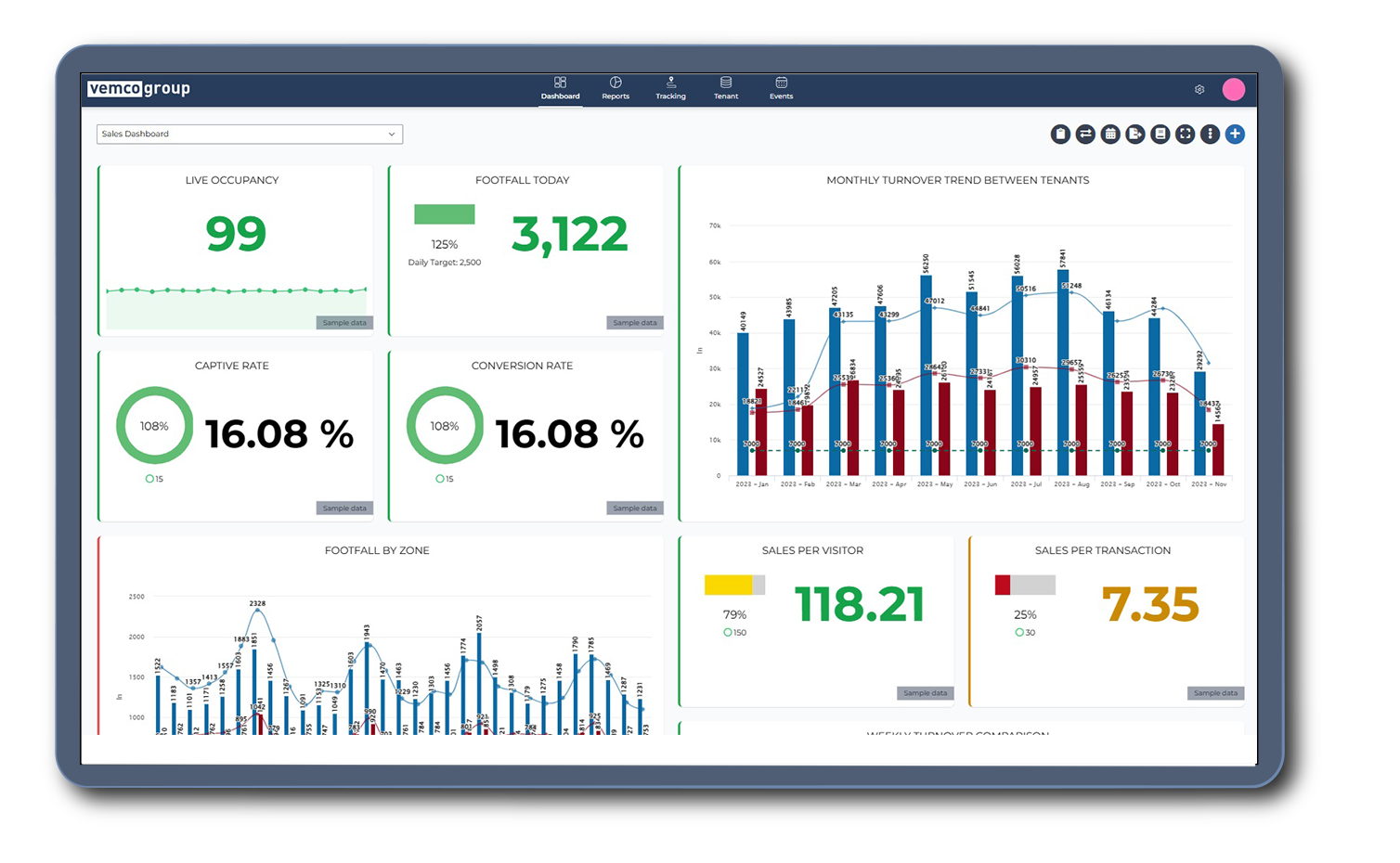Open the three-dot more options icon
Image resolution: width=1400 pixels, height=863 pixels.
coord(1210,134)
